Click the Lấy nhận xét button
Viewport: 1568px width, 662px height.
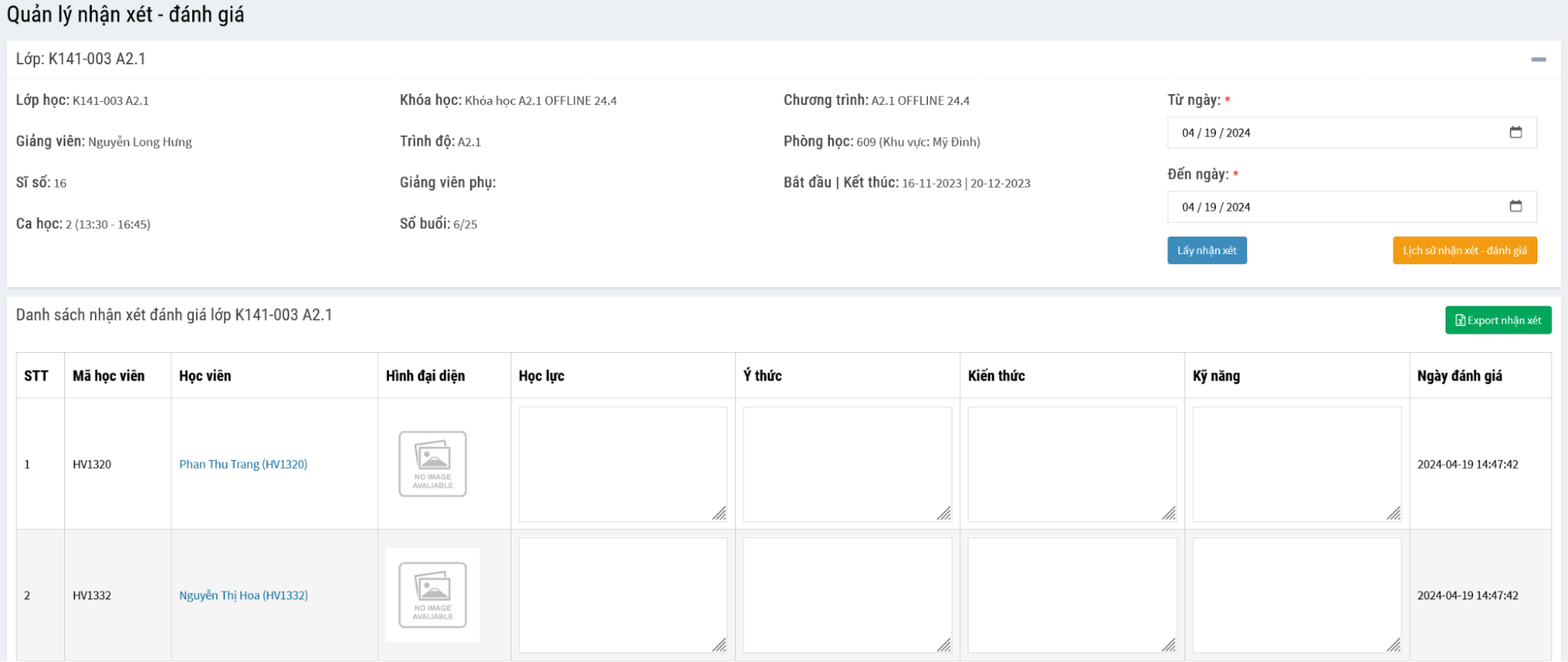point(1206,250)
